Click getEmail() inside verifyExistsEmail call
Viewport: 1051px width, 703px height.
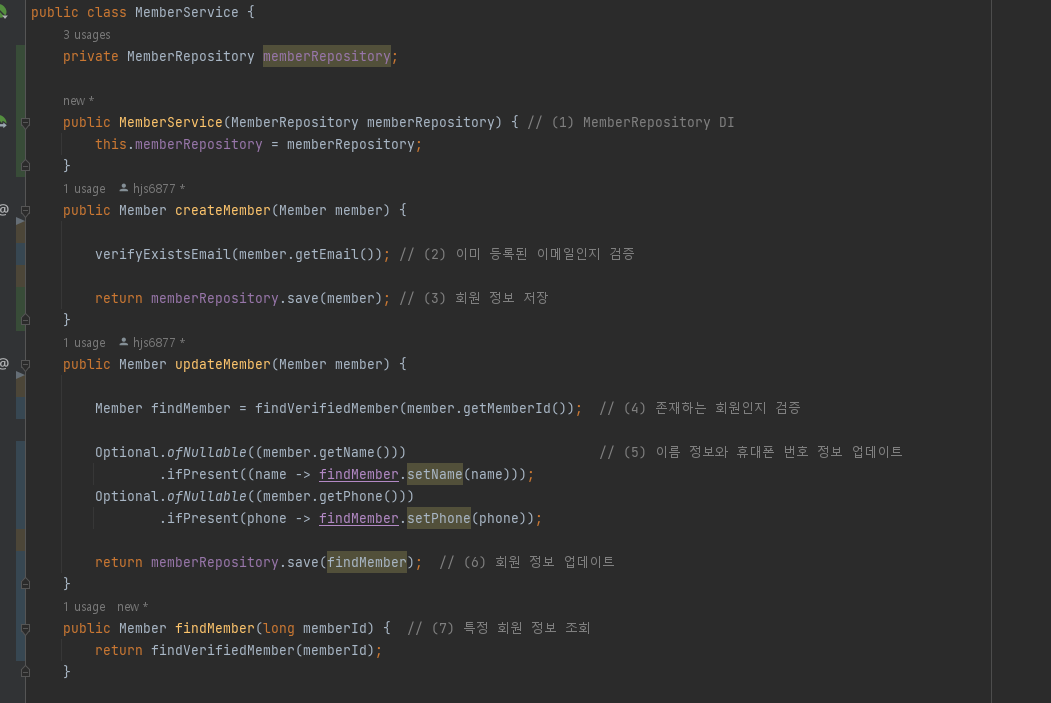tap(334, 254)
